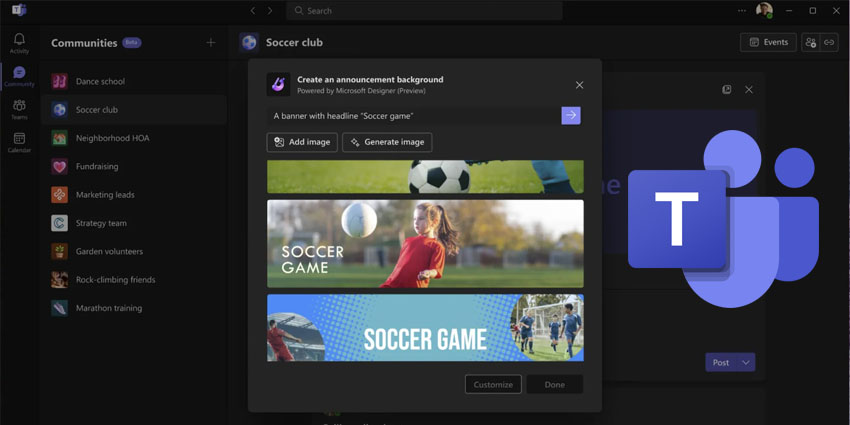Screen dimensions: 850x425
Task: Open the Strategy team community
Action: click(134, 223)
